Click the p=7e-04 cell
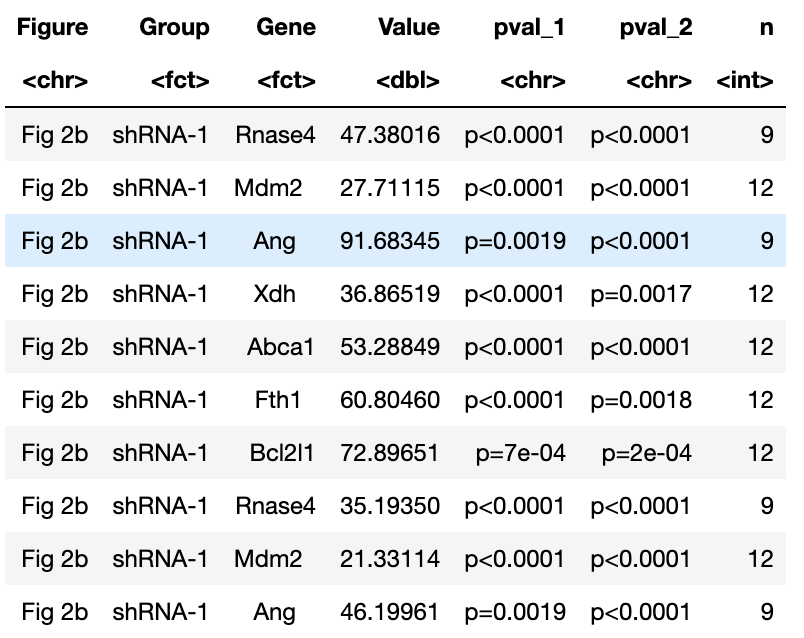The image size is (804, 638). click(520, 453)
